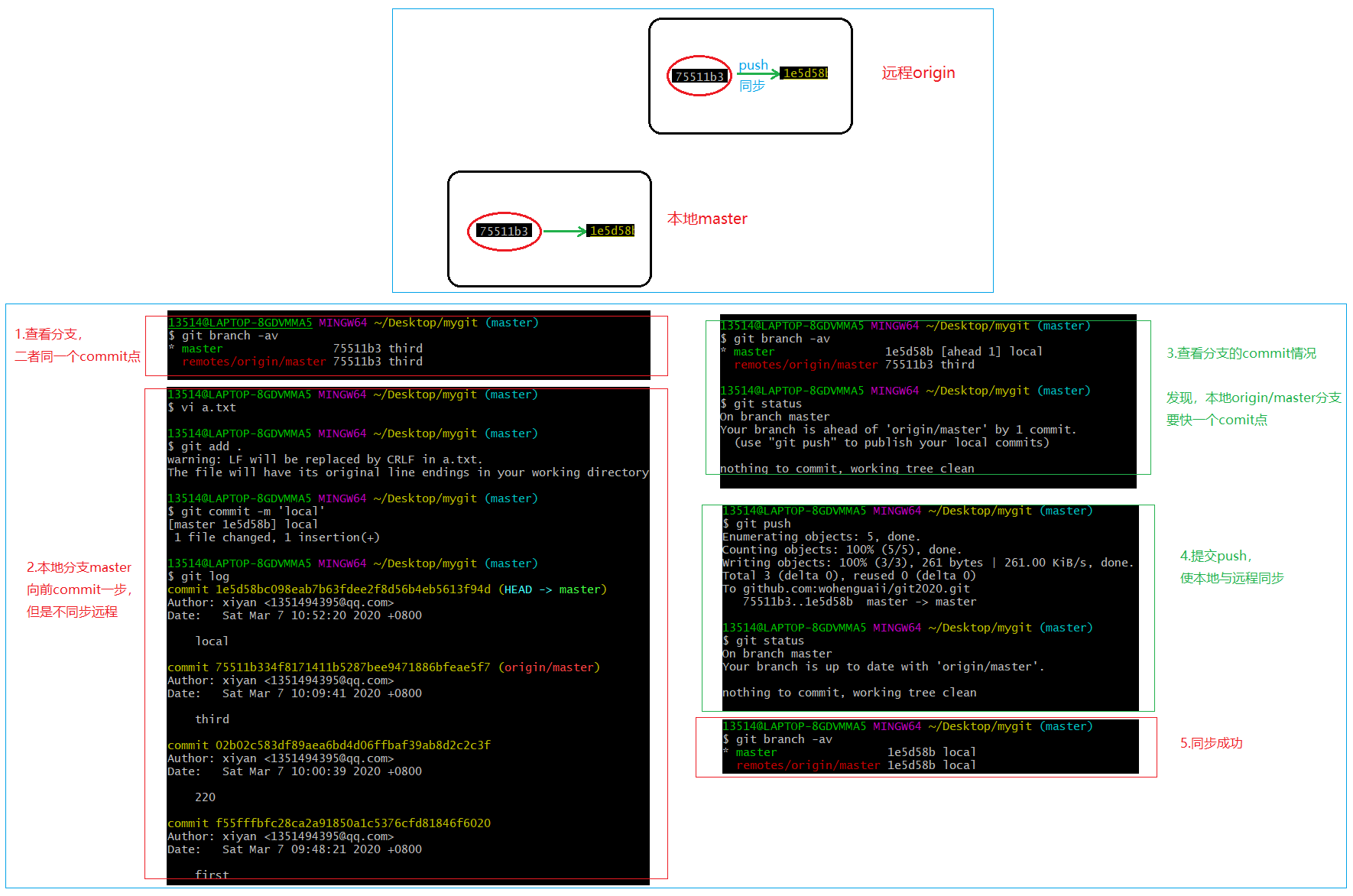Image resolution: width=1353 pixels, height=896 pixels.
Task: Click the github.com:wohenguaii/git2020.git URL
Action: coord(856,589)
